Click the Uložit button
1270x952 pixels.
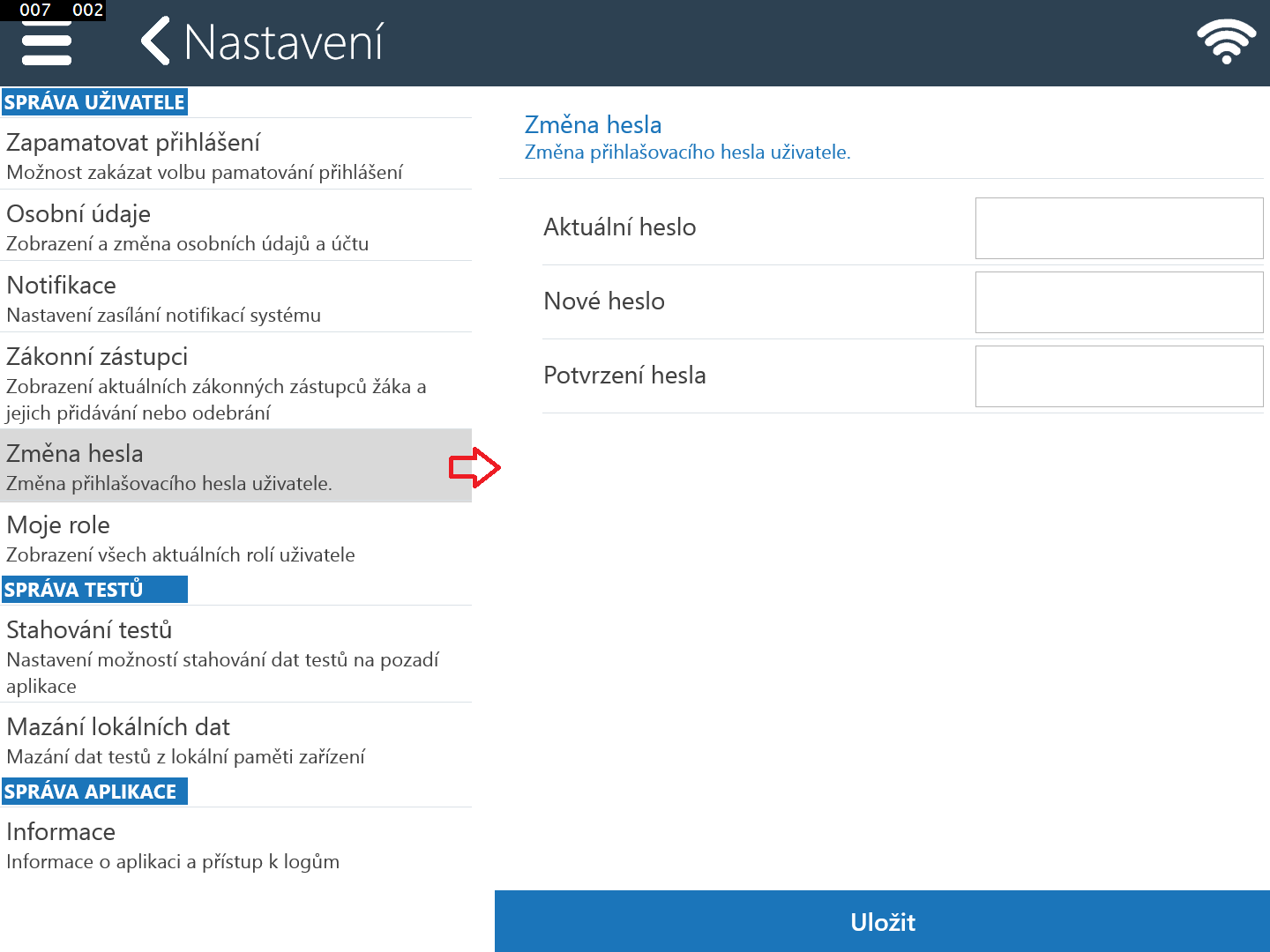(x=882, y=921)
